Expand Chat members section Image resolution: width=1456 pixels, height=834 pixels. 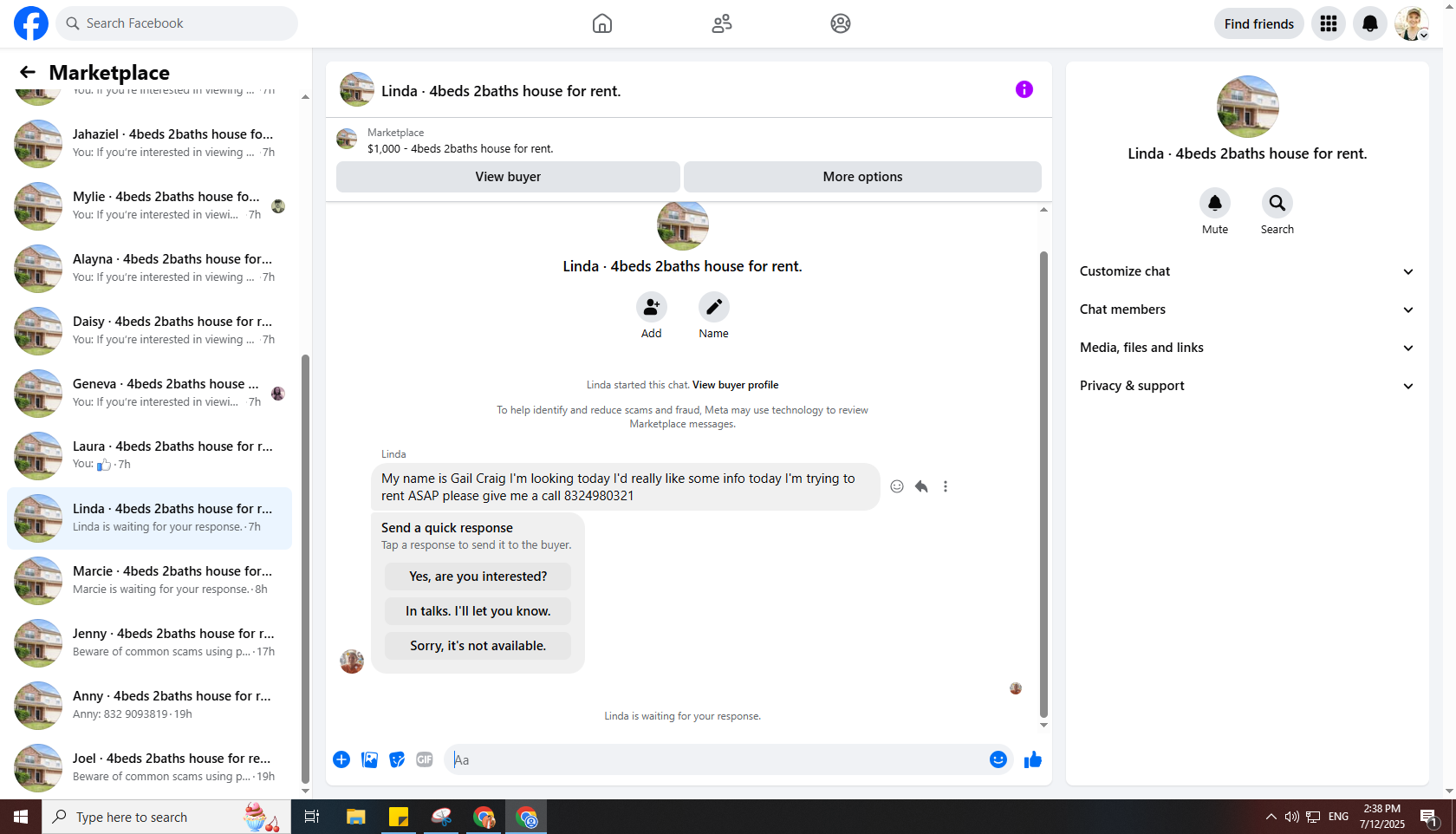tap(1247, 309)
